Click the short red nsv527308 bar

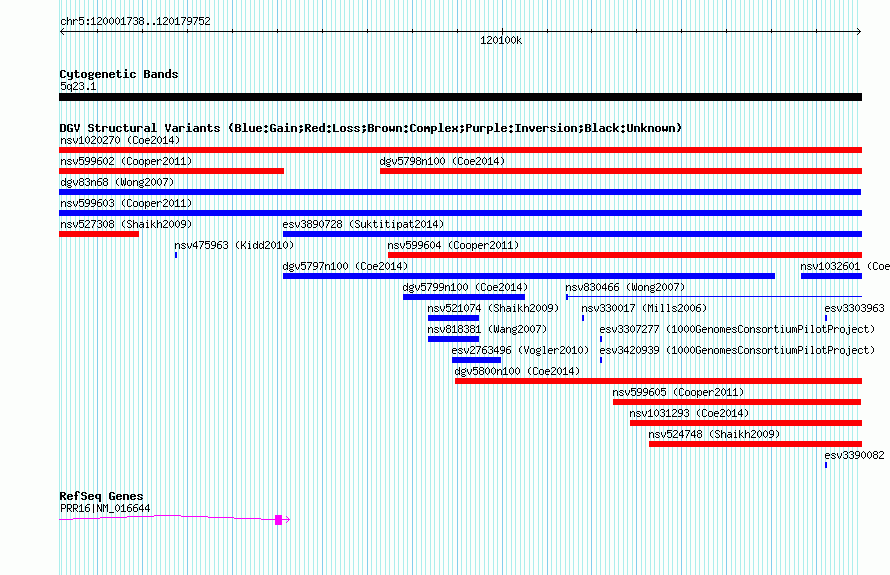point(99,234)
